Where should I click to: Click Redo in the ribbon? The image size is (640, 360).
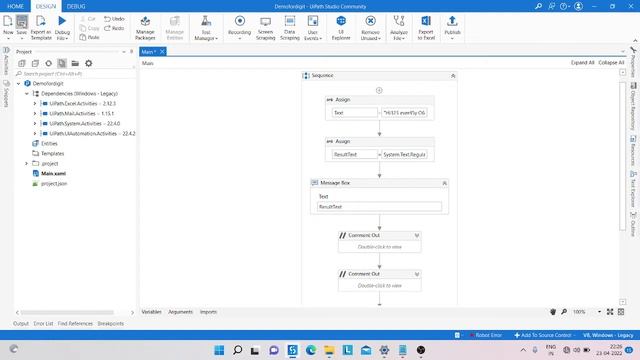click(114, 28)
